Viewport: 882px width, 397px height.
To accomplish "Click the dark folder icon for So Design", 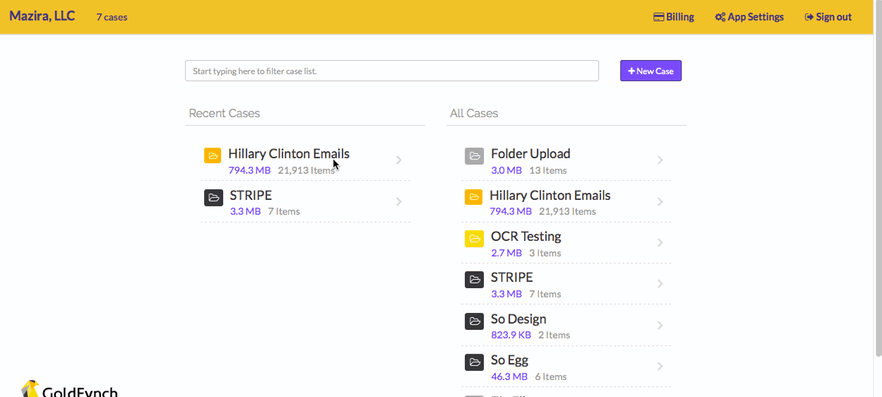I will (474, 321).
